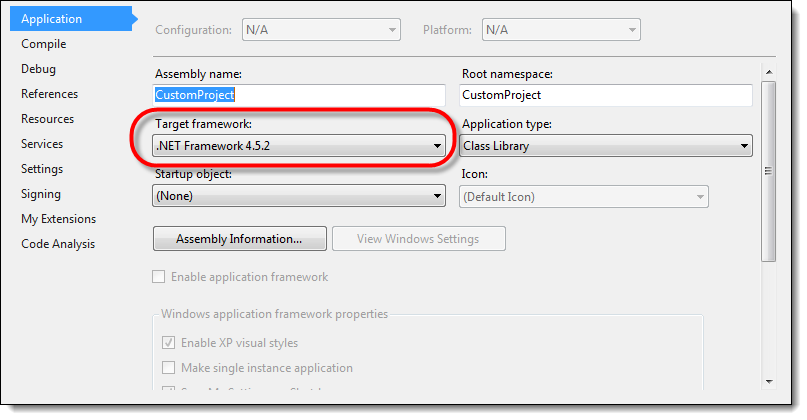Go to the References tab
807x420 pixels.
click(x=49, y=94)
